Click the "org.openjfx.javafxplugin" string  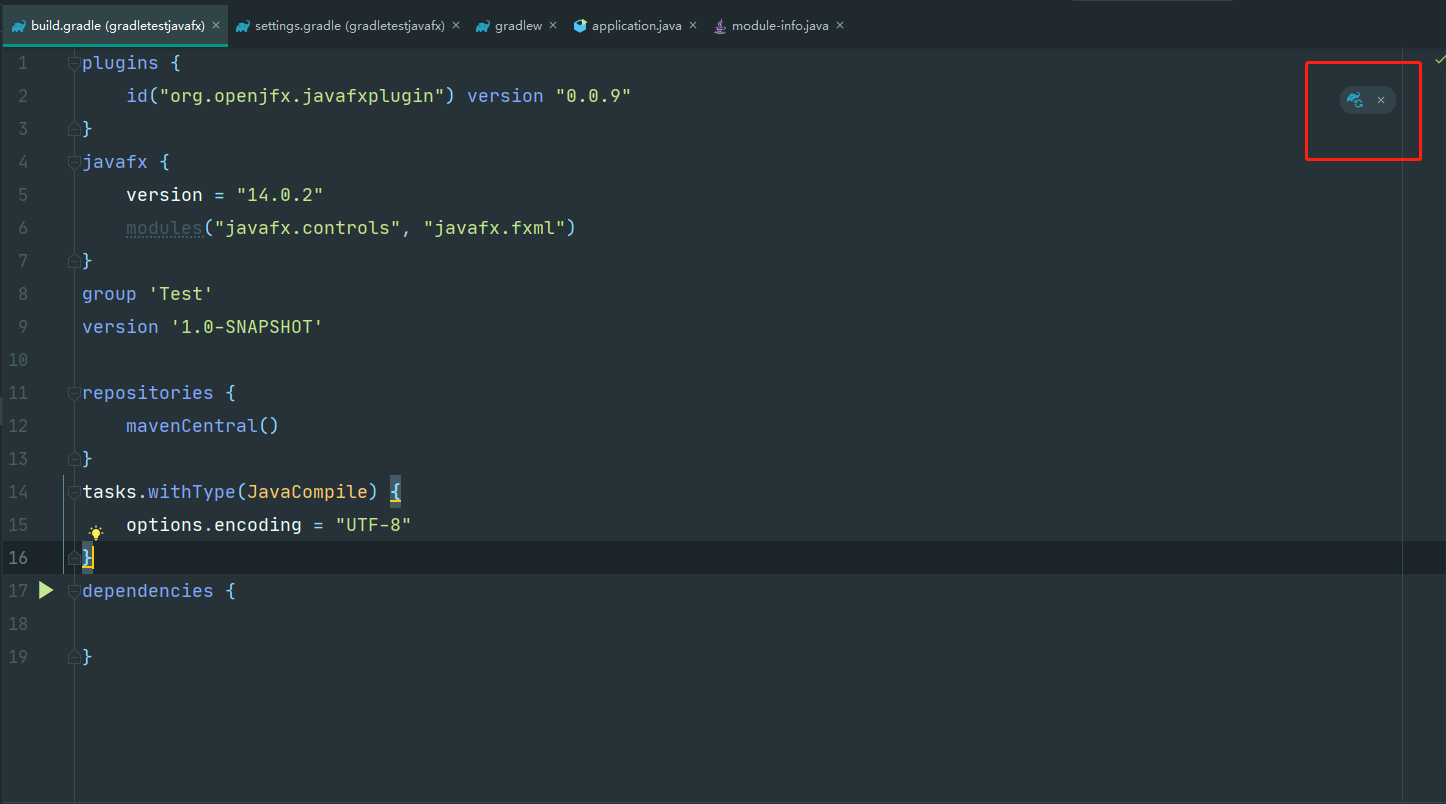(301, 96)
